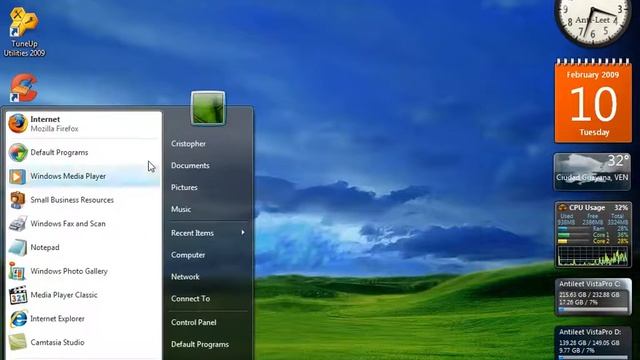Image resolution: width=640 pixels, height=360 pixels.
Task: Click the Internet Explorer icon
Action: 18,318
